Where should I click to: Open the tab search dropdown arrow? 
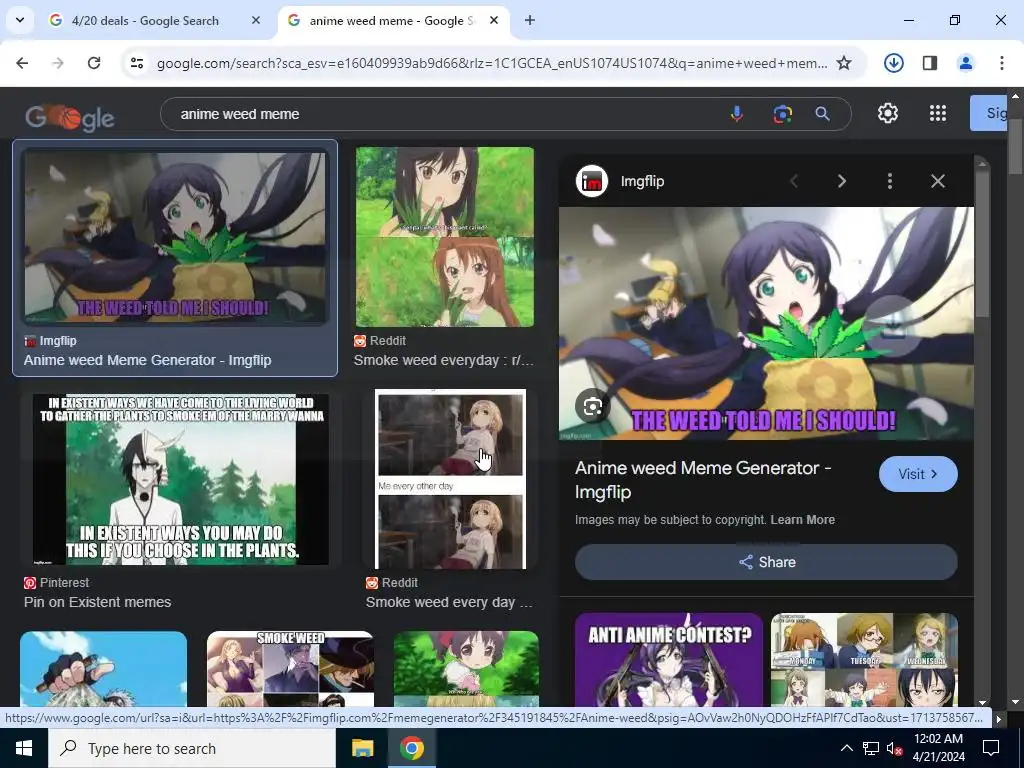[x=20, y=20]
